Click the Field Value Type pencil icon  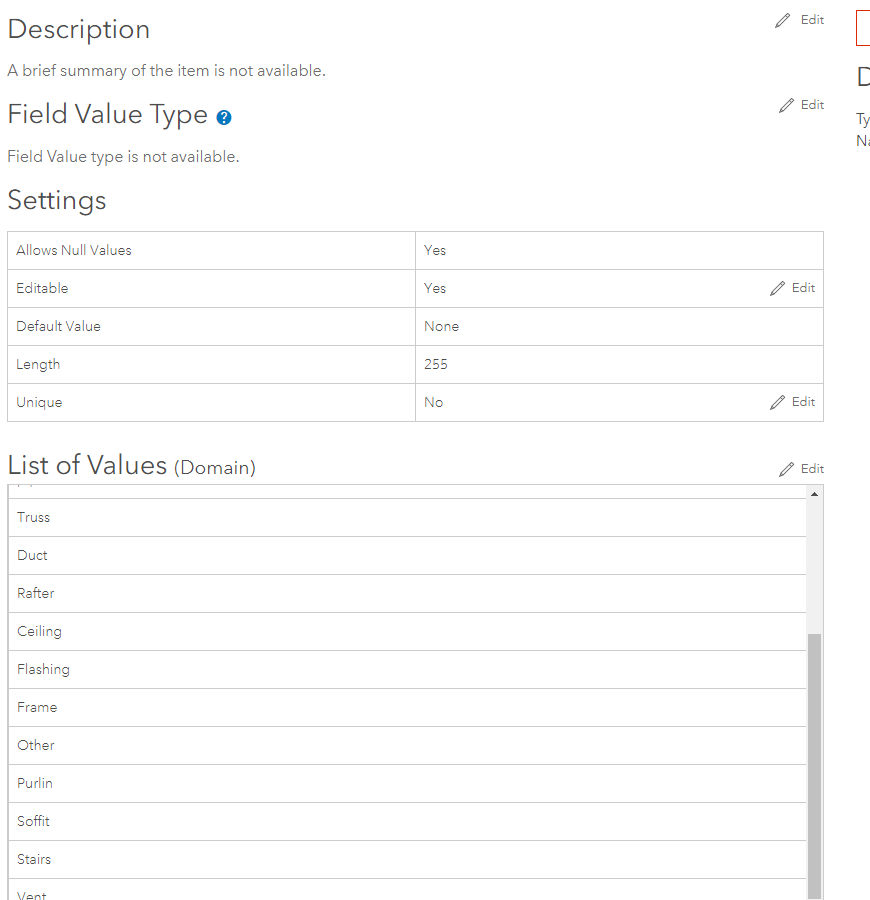click(787, 105)
